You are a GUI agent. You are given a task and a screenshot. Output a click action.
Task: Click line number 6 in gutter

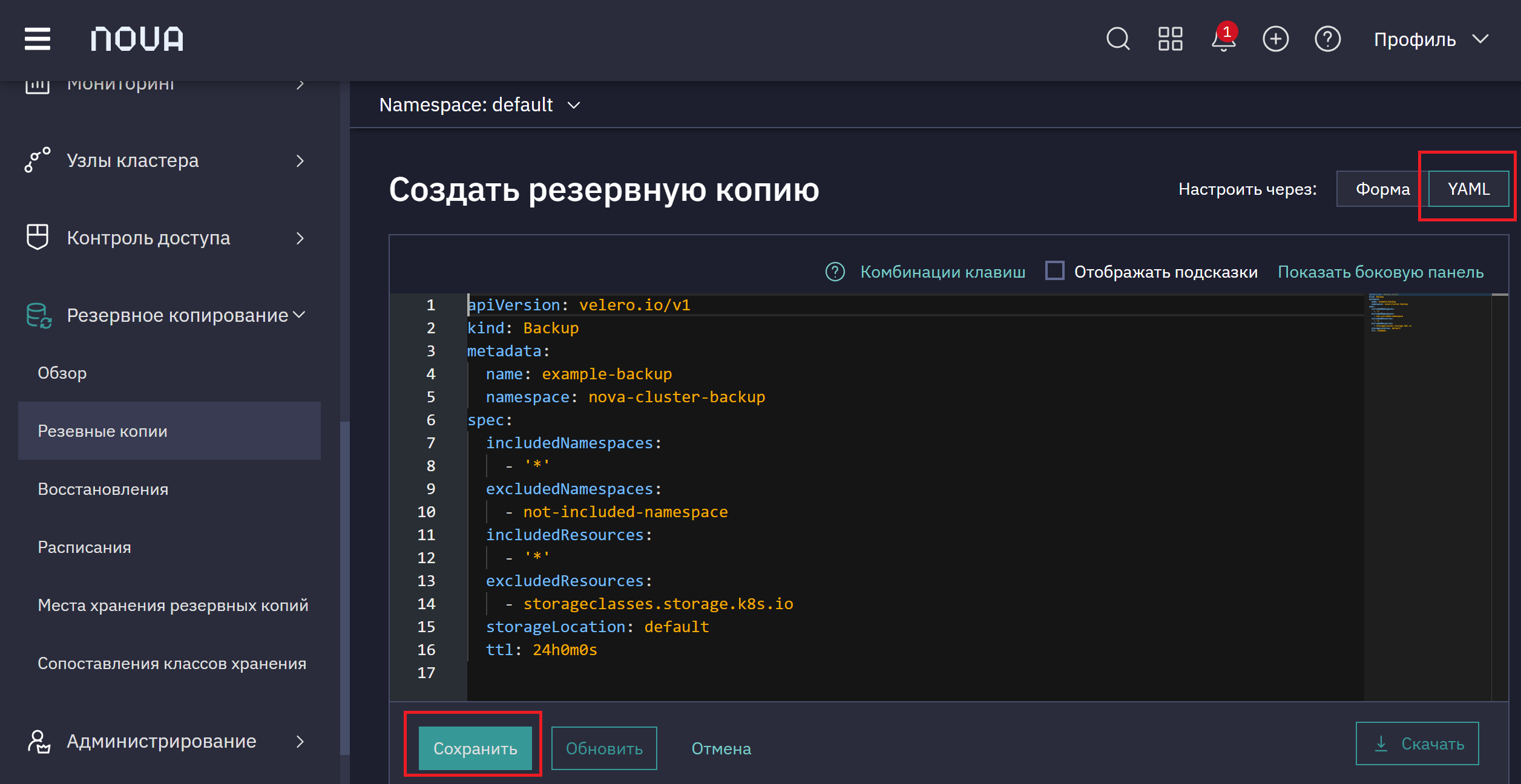coord(430,420)
